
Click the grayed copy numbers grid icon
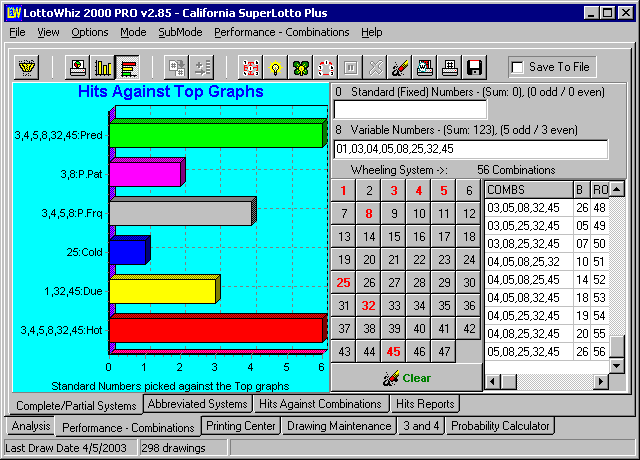click(x=176, y=67)
